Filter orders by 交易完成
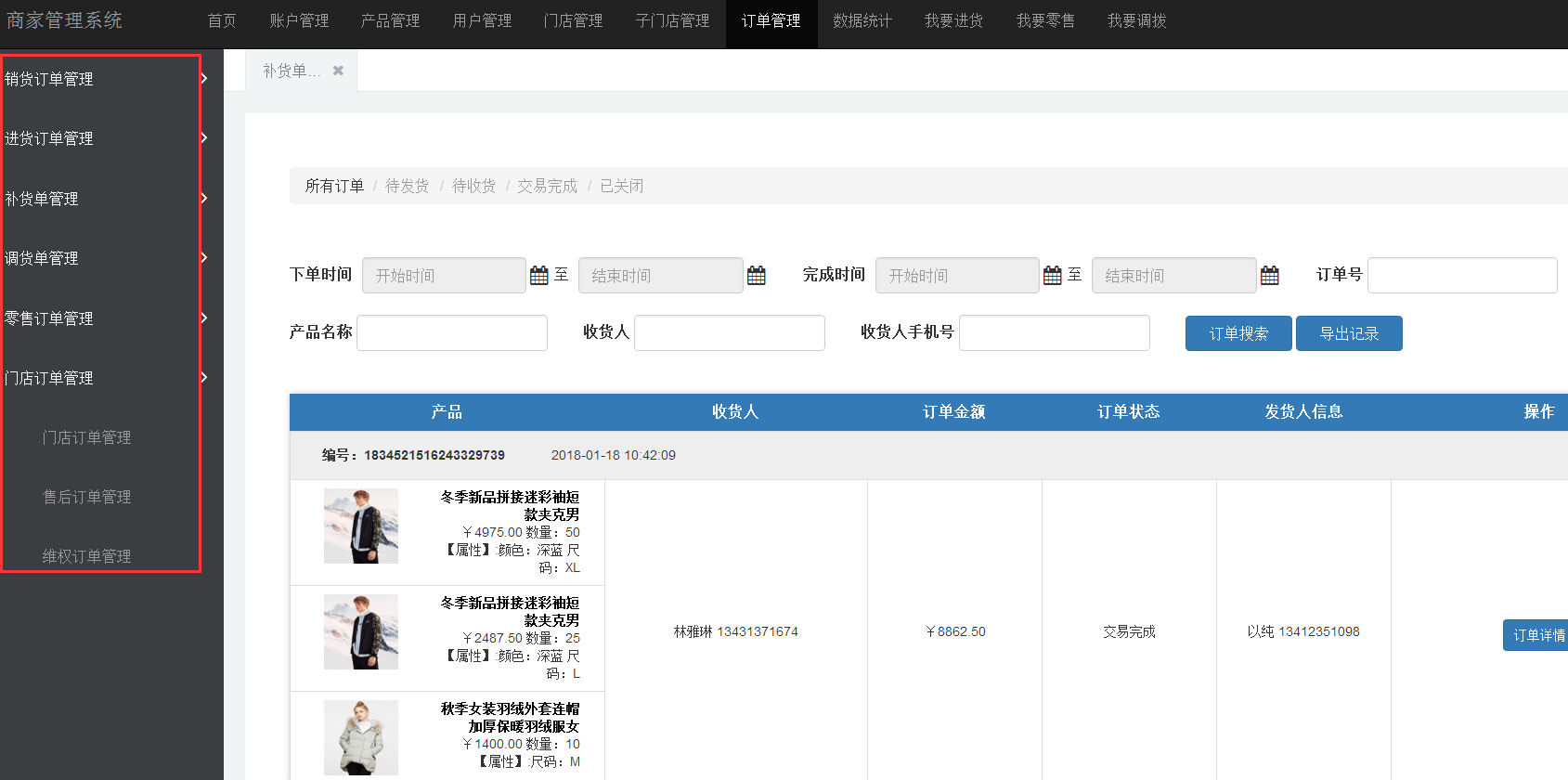The height and width of the screenshot is (780, 1568). (x=547, y=186)
